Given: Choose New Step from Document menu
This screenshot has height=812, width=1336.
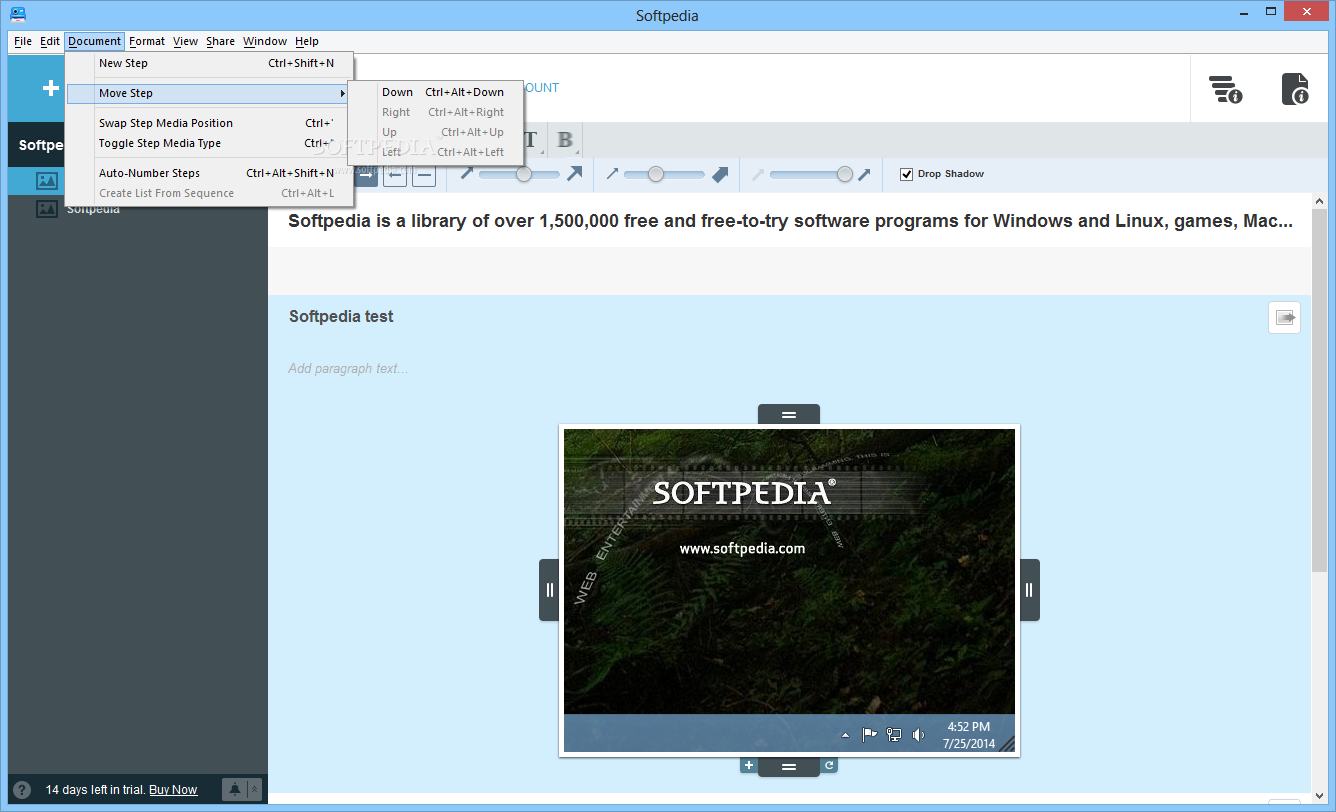Looking at the screenshot, I should 210,63.
